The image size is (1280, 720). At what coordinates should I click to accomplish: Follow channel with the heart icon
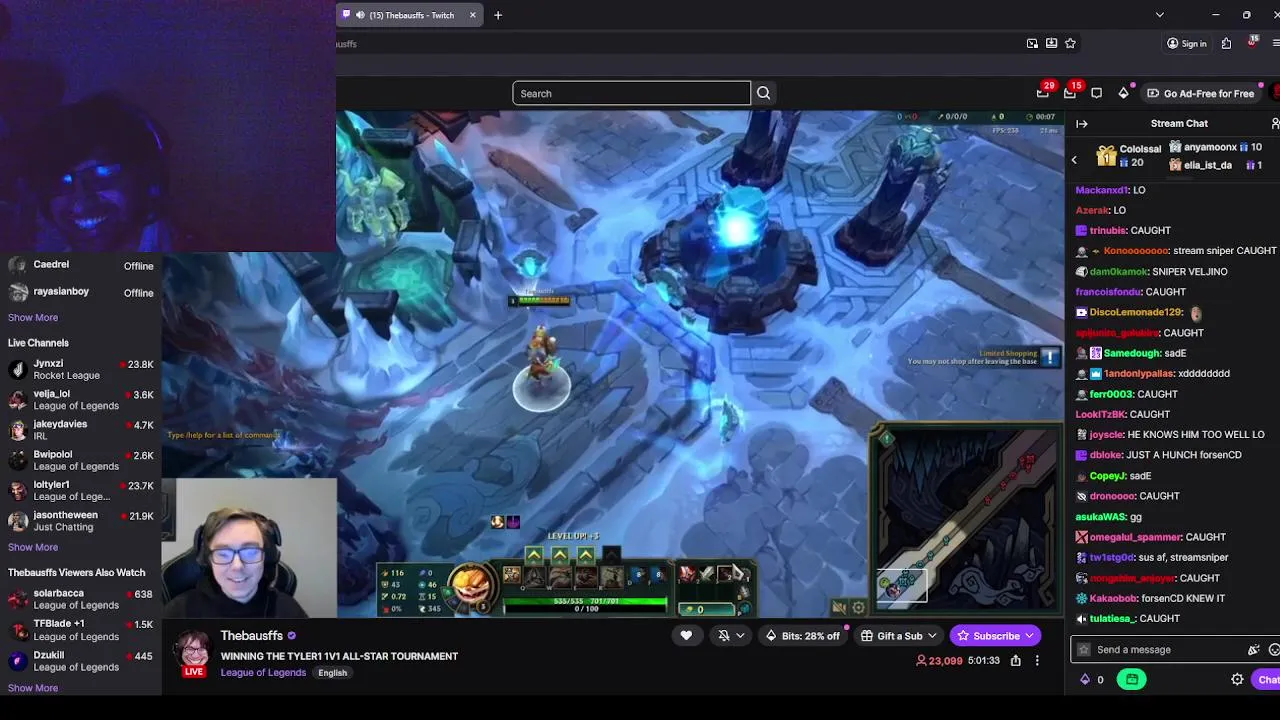pyautogui.click(x=686, y=636)
